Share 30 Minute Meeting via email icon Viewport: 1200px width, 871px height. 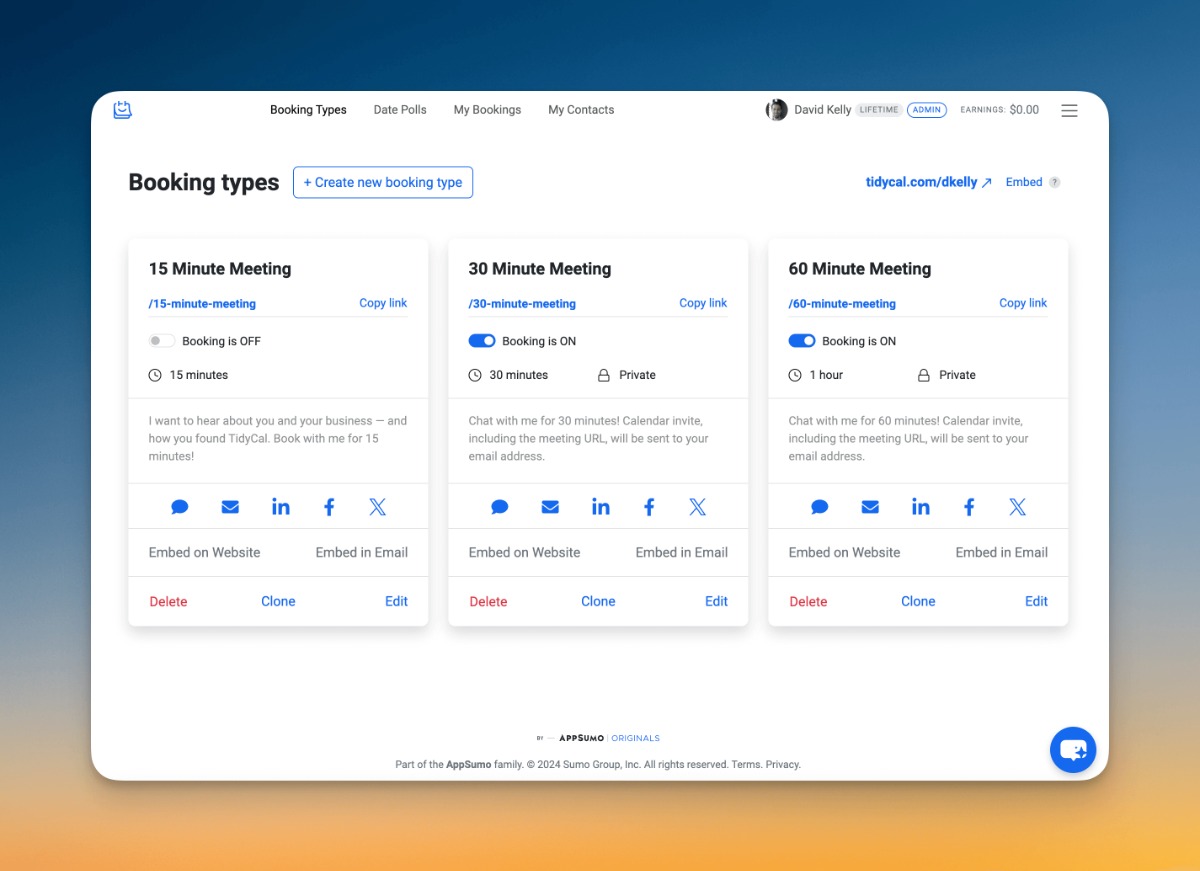tap(550, 507)
